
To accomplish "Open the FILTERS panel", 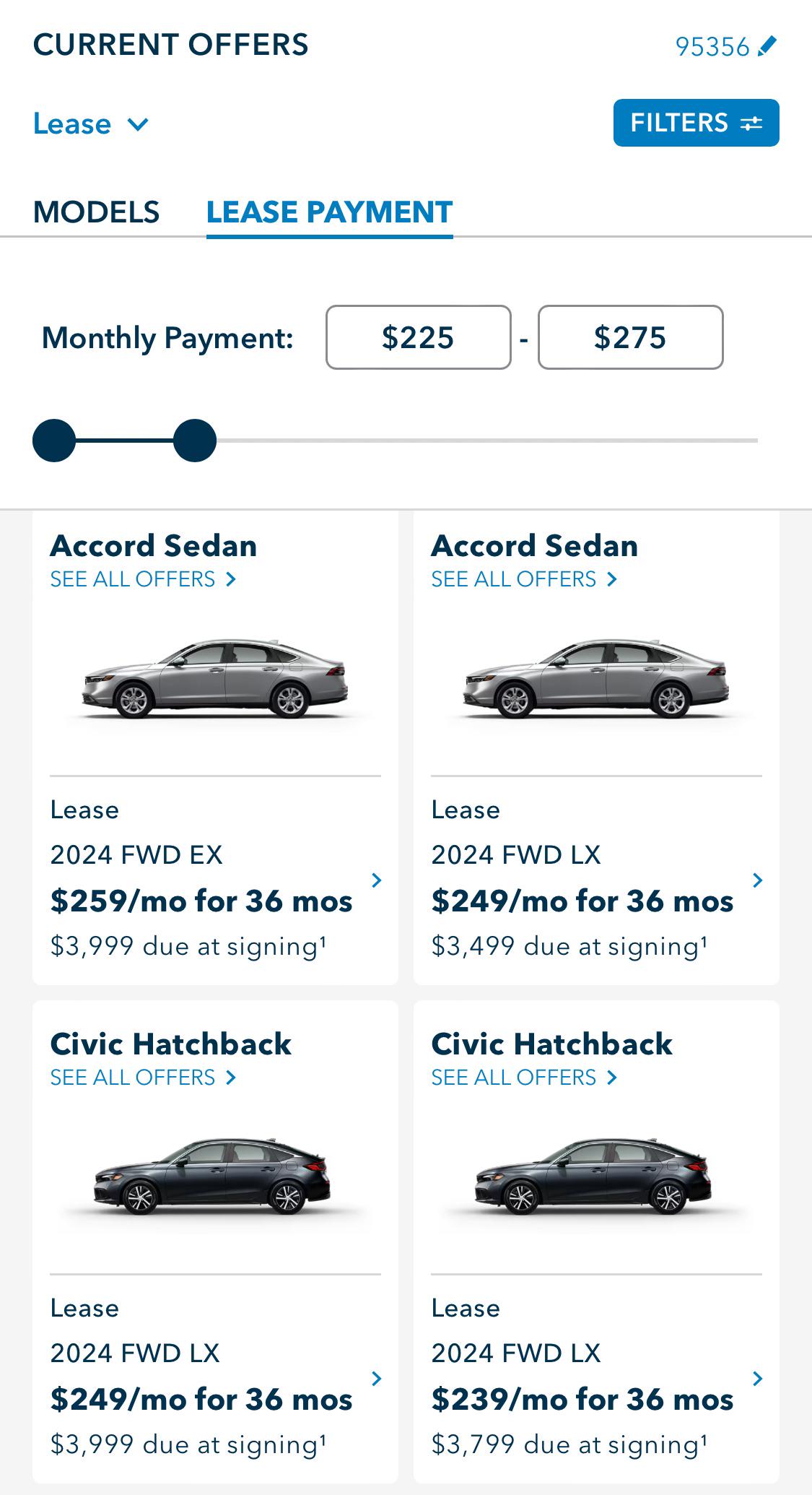I will [695, 123].
